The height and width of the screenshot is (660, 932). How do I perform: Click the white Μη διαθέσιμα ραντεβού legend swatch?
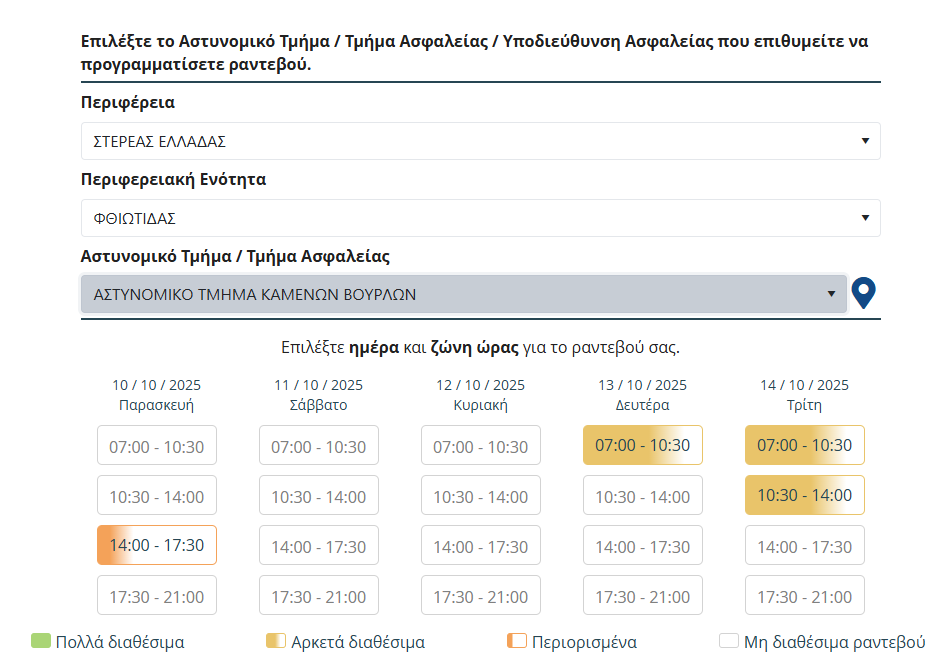728,641
